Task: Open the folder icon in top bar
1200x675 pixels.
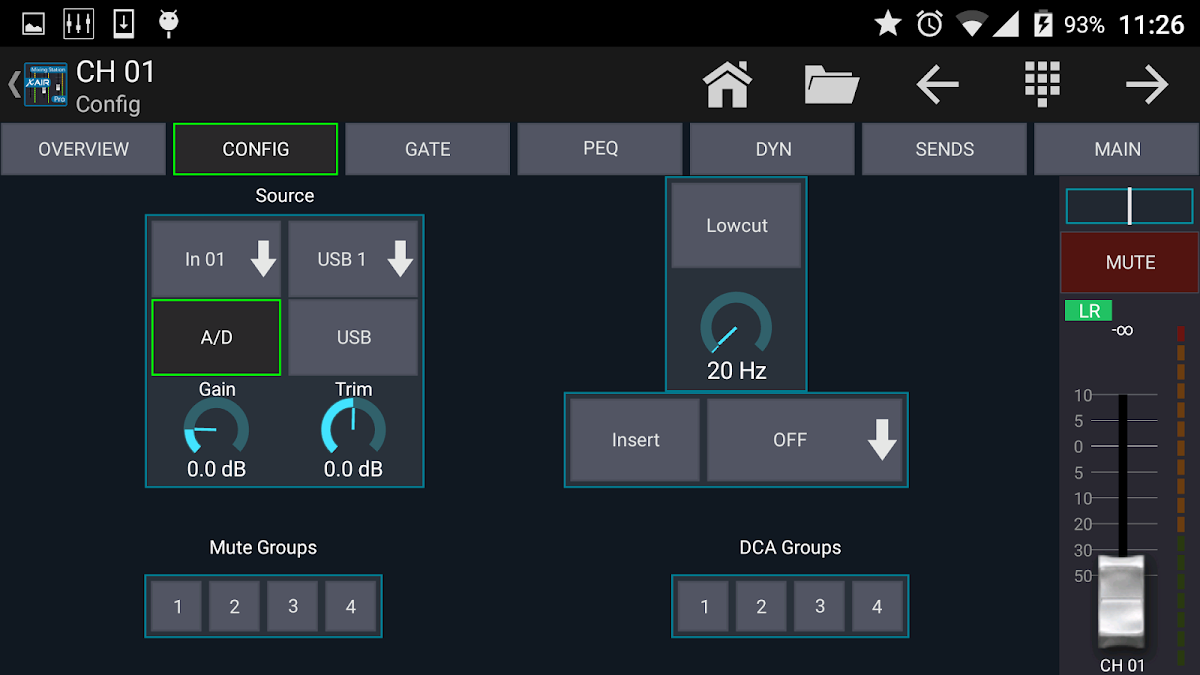Action: tap(832, 85)
